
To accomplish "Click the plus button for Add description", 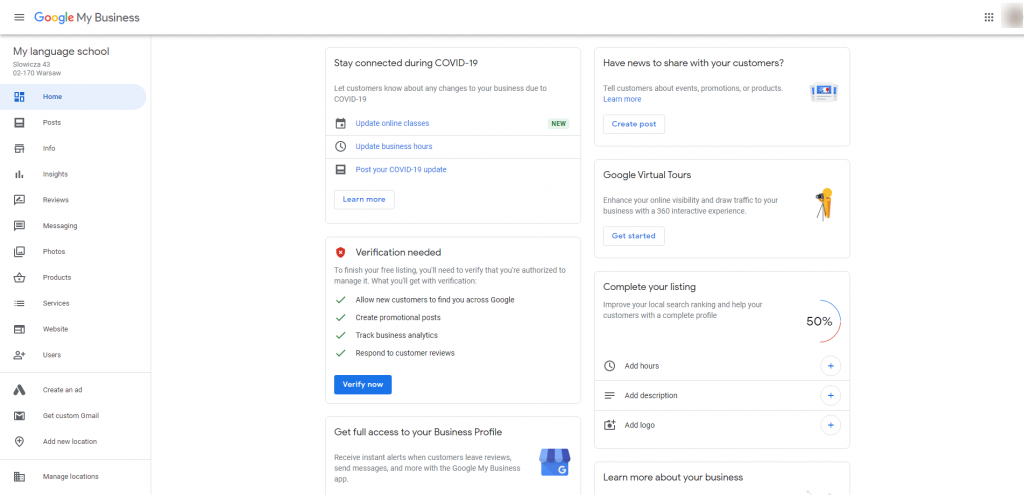I will (x=831, y=395).
